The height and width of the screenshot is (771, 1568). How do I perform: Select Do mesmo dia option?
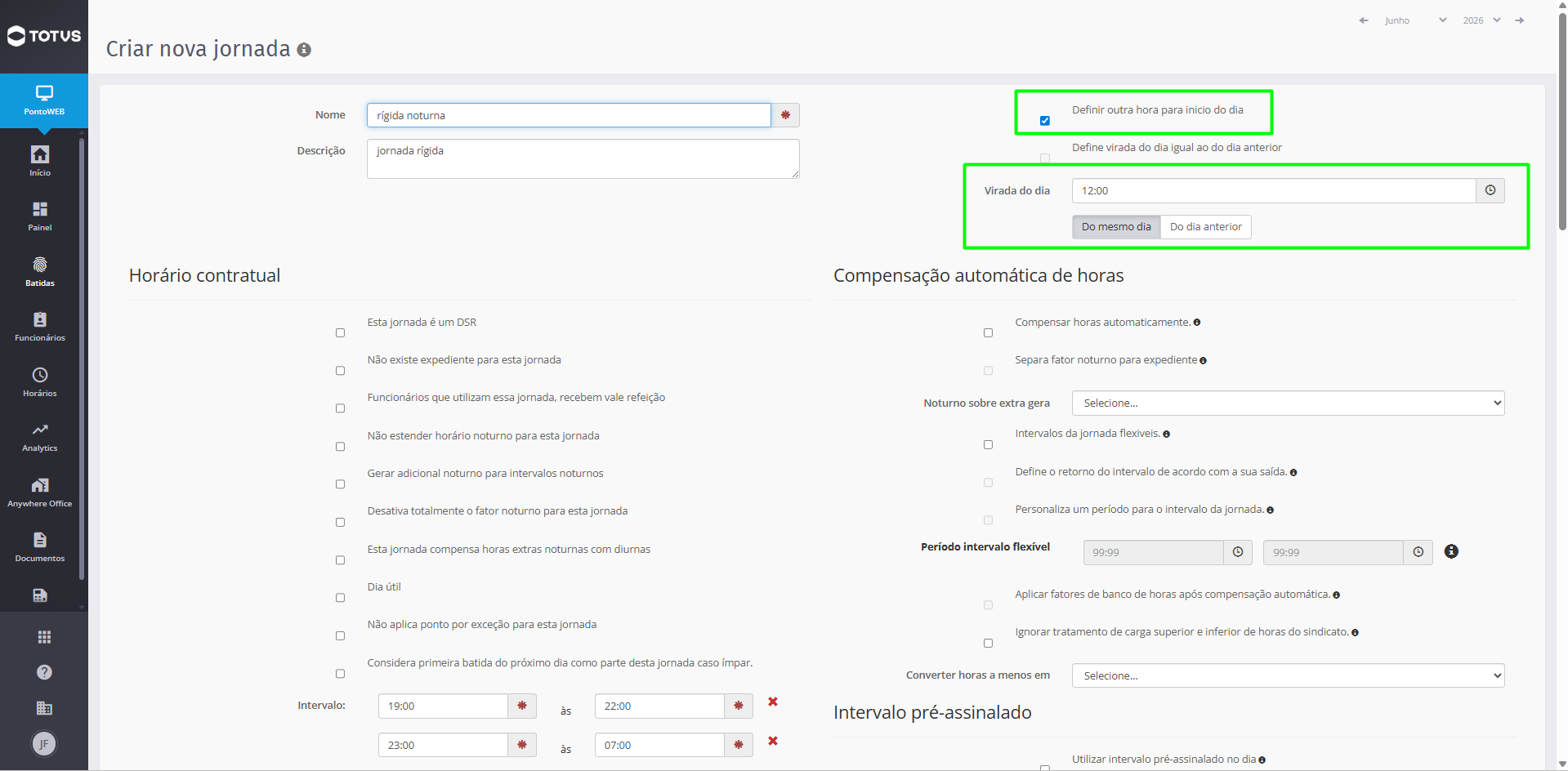tap(1116, 227)
